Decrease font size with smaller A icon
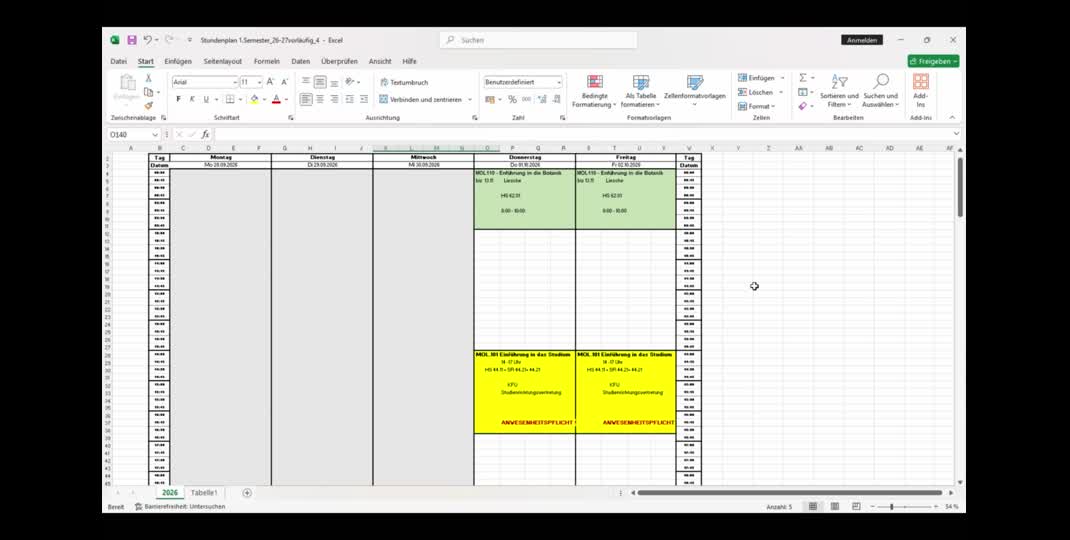Screen dimensions: 1070x540 285,82
